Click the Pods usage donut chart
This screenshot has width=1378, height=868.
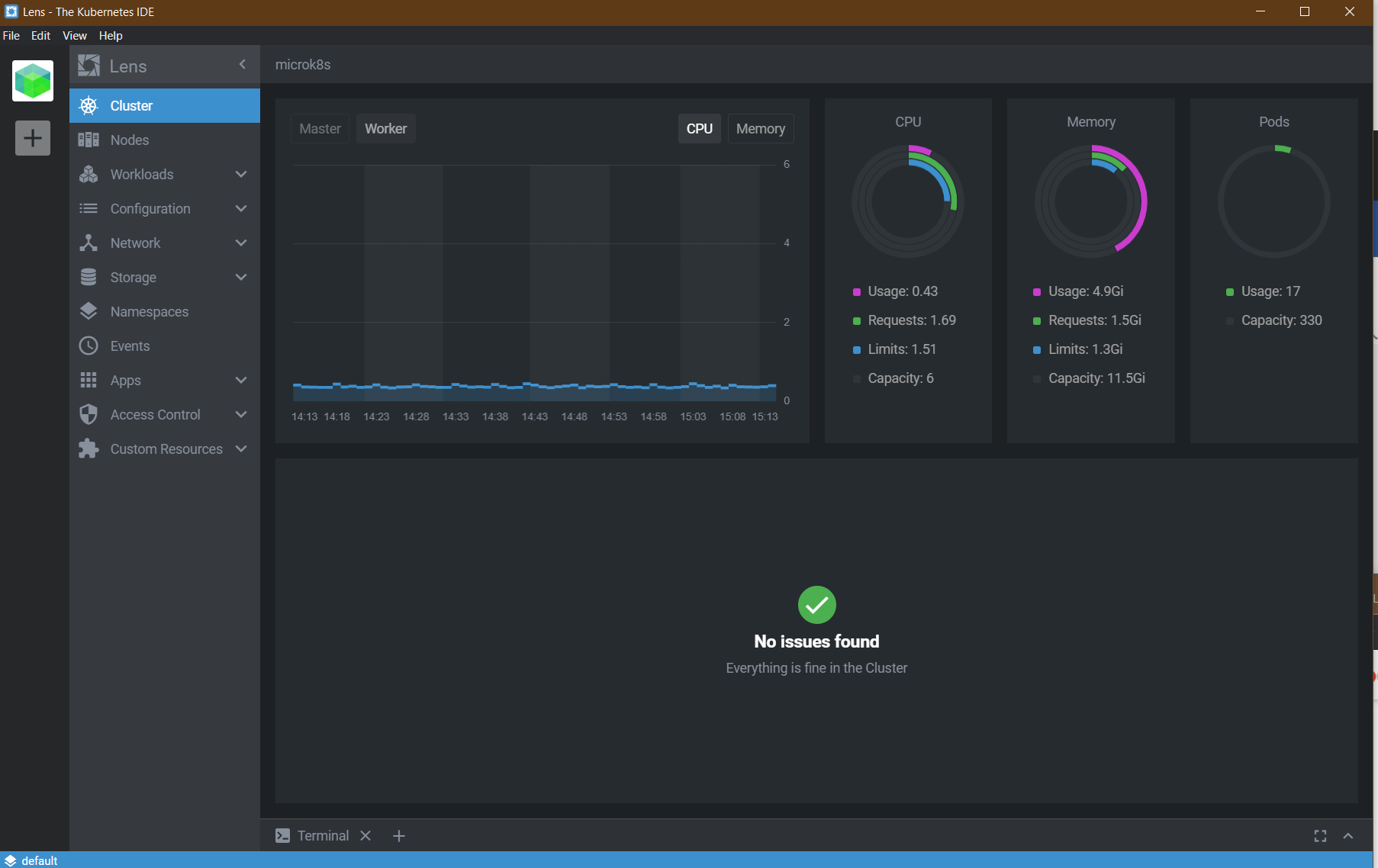pos(1274,201)
